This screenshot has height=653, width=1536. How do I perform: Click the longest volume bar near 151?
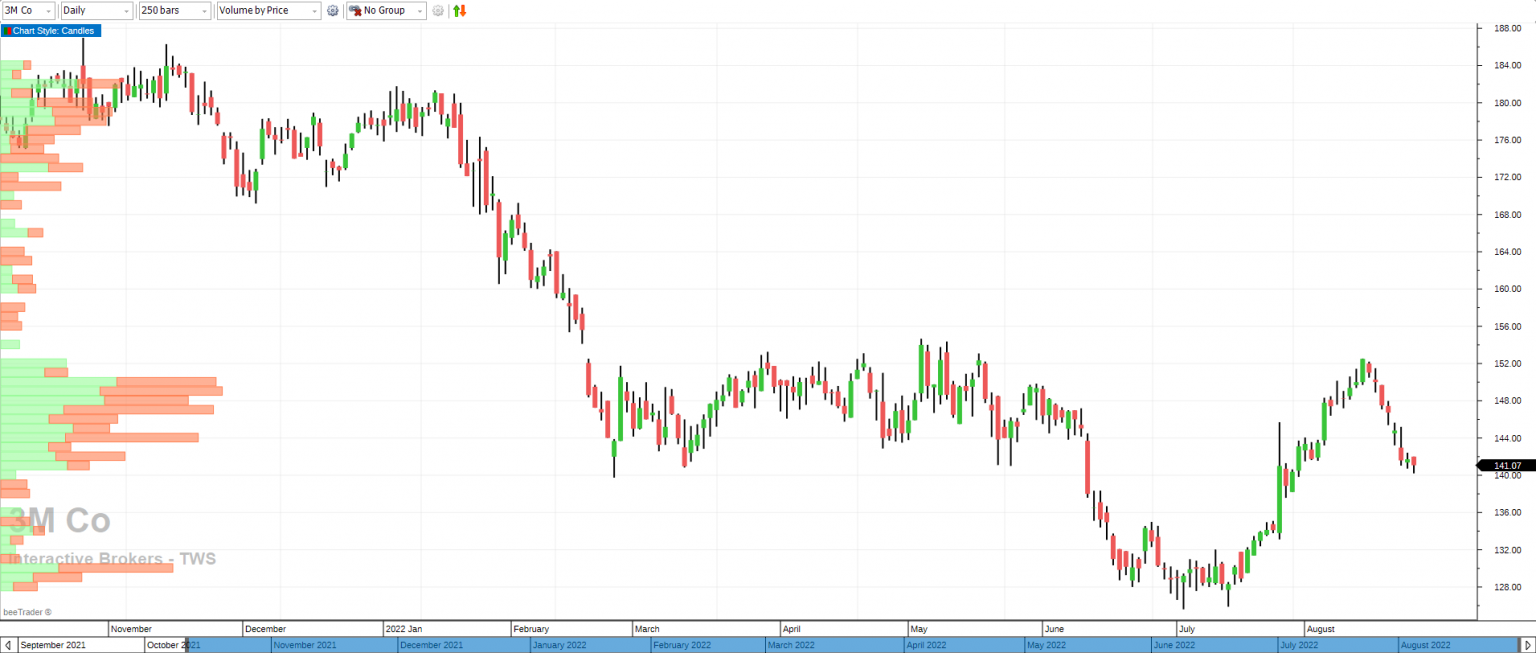point(160,391)
